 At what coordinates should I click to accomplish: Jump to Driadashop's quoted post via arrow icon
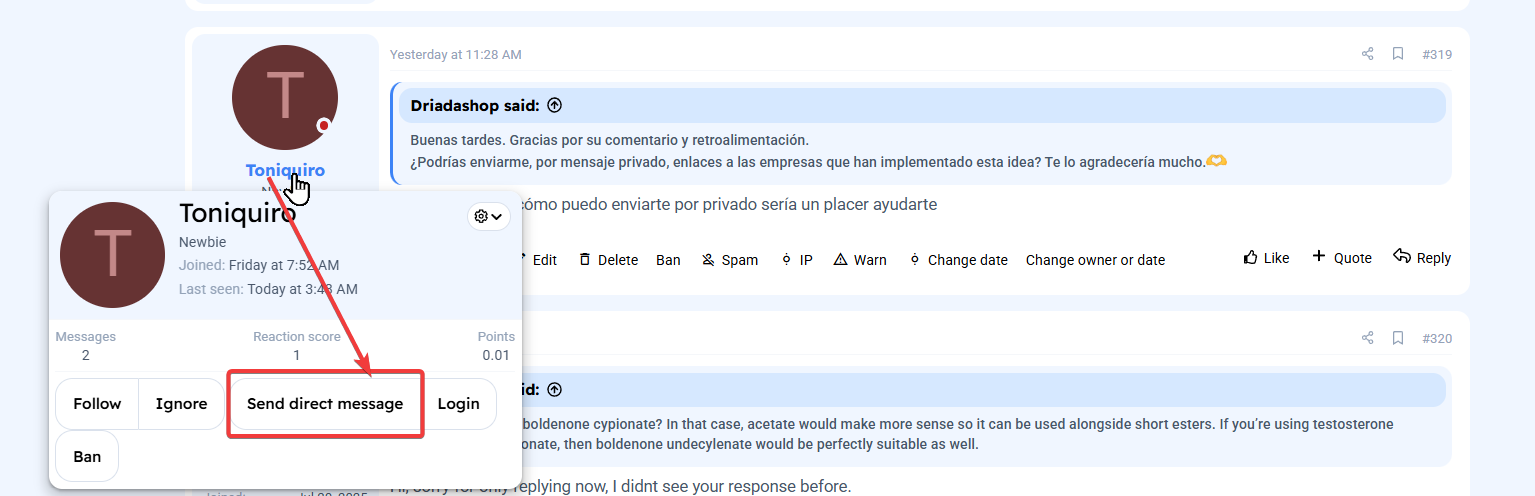tap(555, 105)
